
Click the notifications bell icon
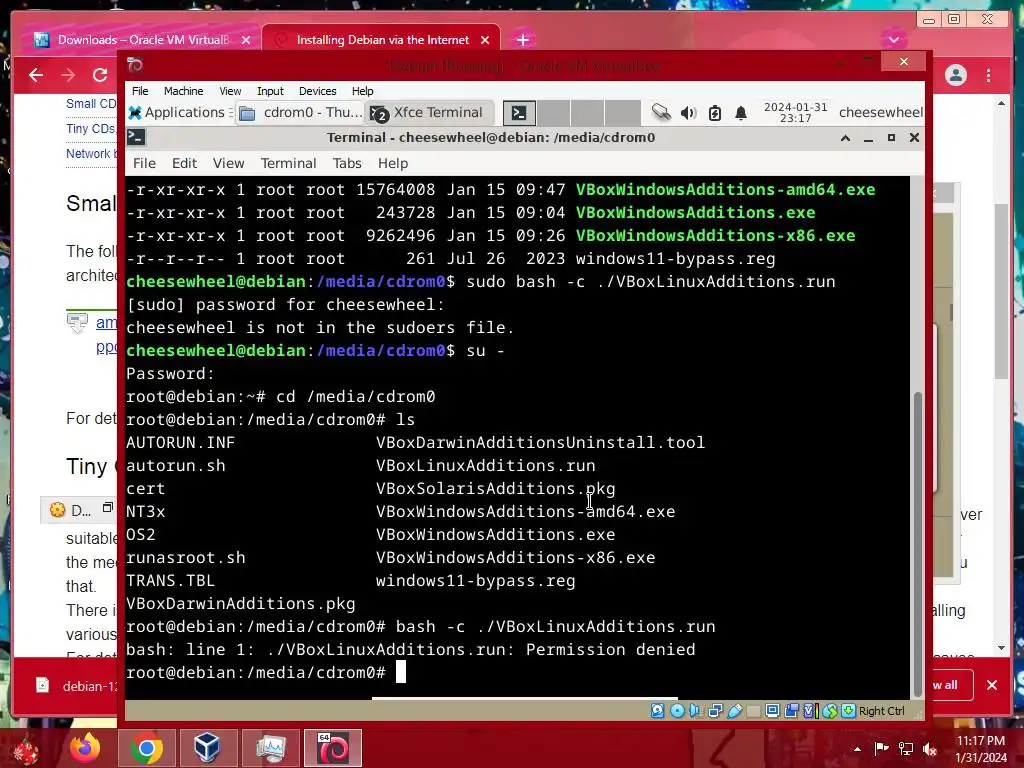[x=741, y=113]
